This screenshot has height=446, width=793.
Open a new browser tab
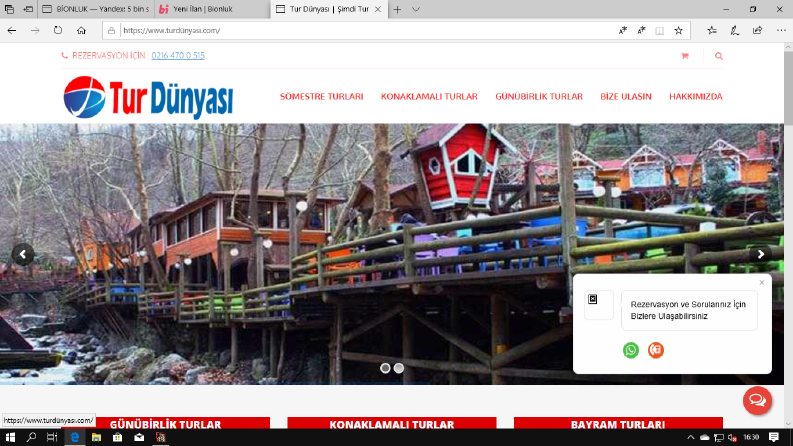[x=398, y=9]
